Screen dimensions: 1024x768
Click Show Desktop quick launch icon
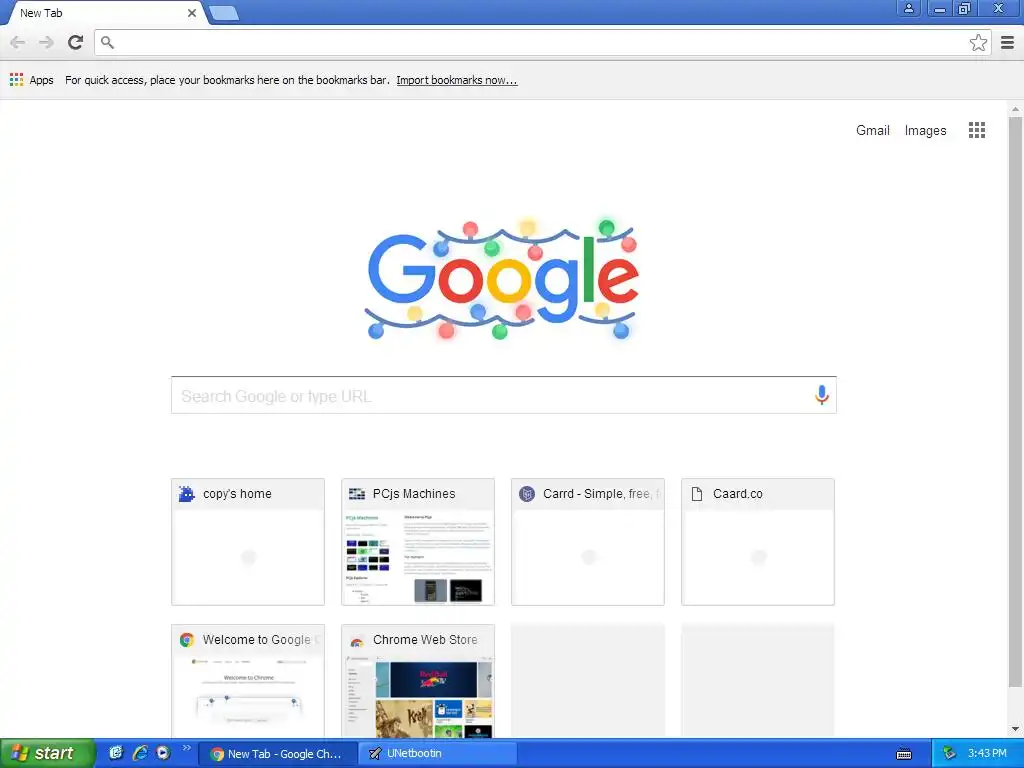pyautogui.click(x=116, y=753)
